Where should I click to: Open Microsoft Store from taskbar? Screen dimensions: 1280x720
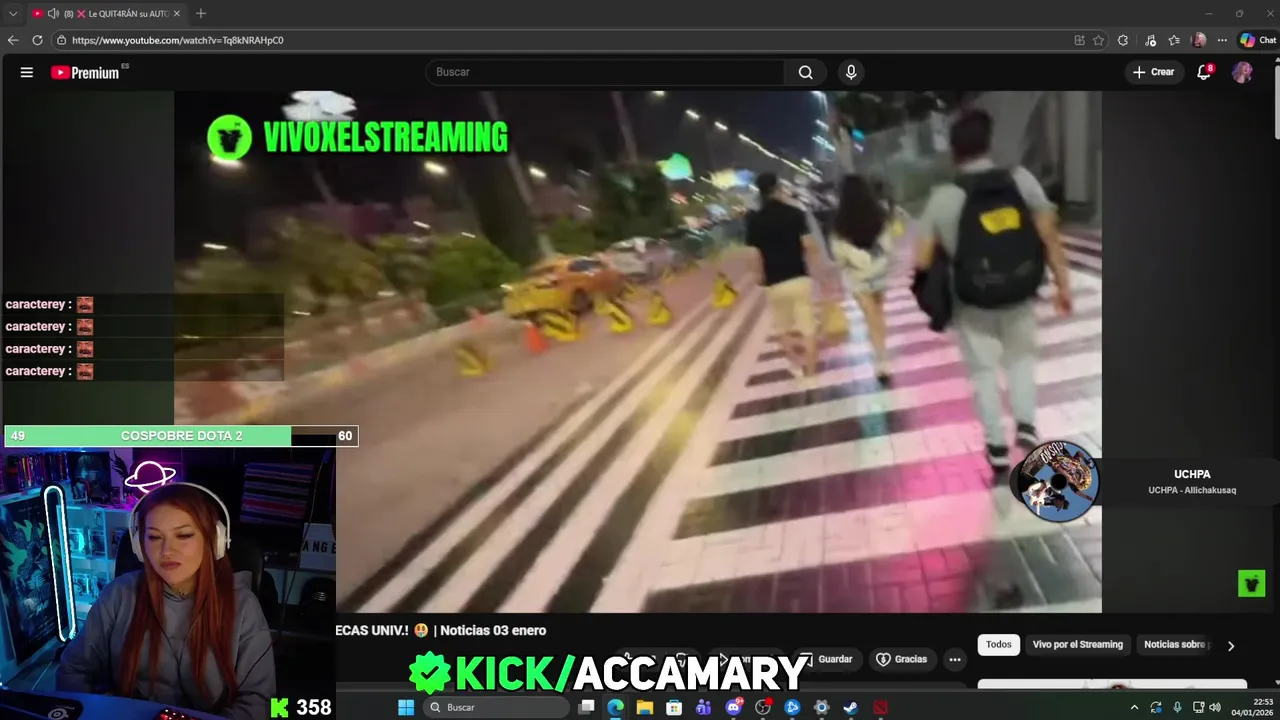(x=675, y=707)
